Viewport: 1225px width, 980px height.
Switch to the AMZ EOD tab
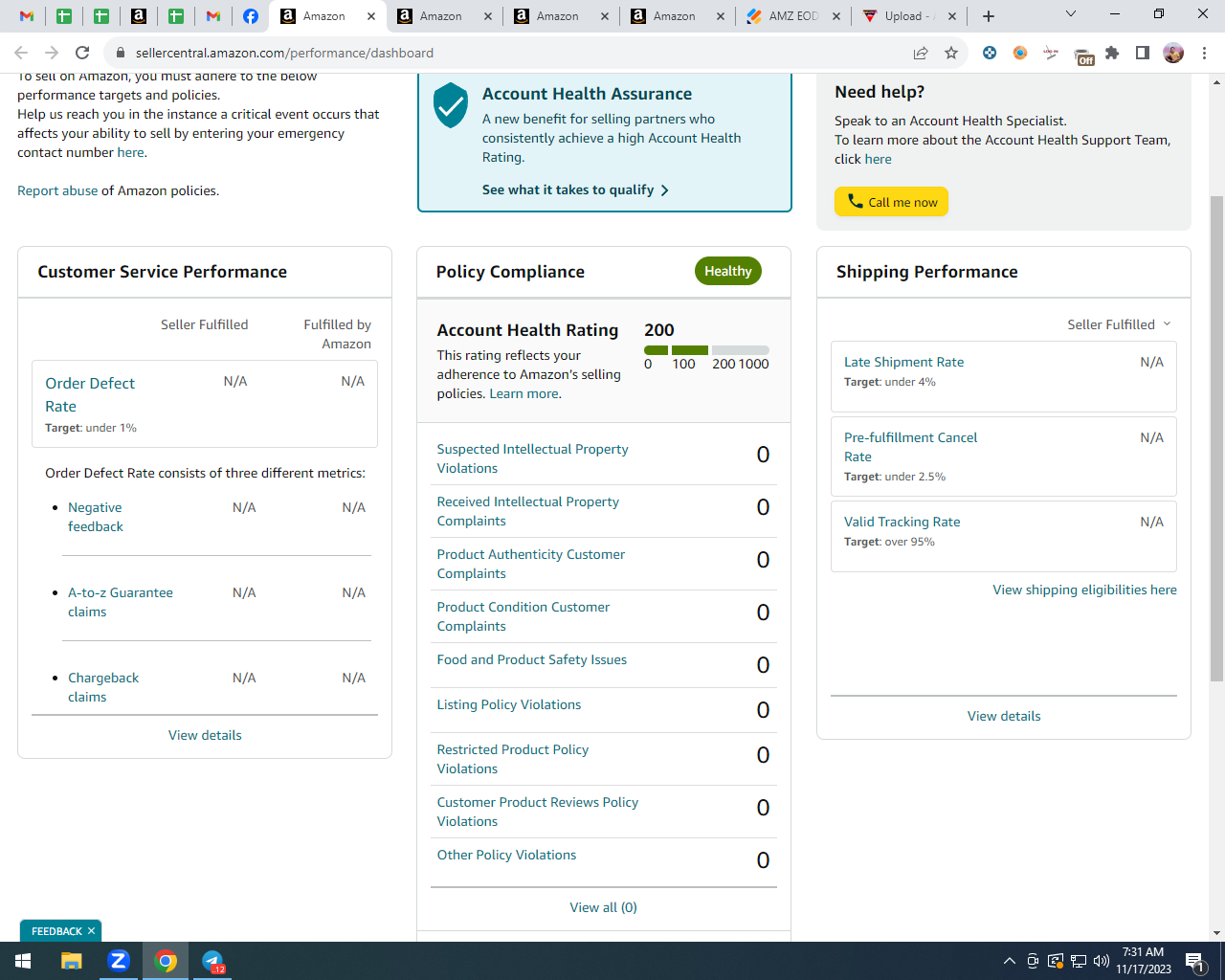[x=792, y=16]
